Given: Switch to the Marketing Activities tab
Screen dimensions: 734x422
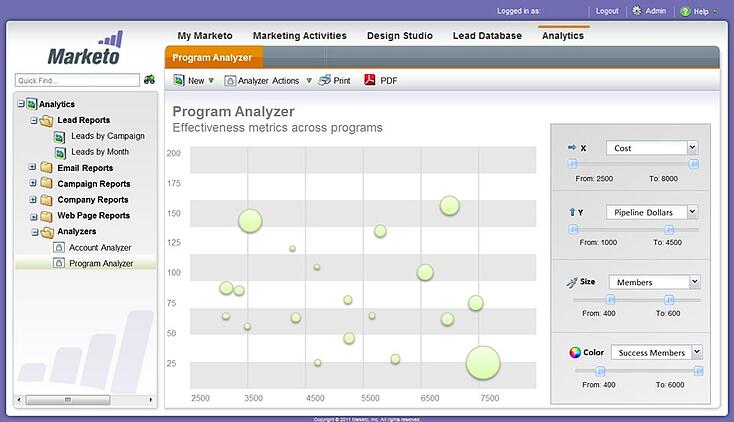Looking at the screenshot, I should coord(299,35).
